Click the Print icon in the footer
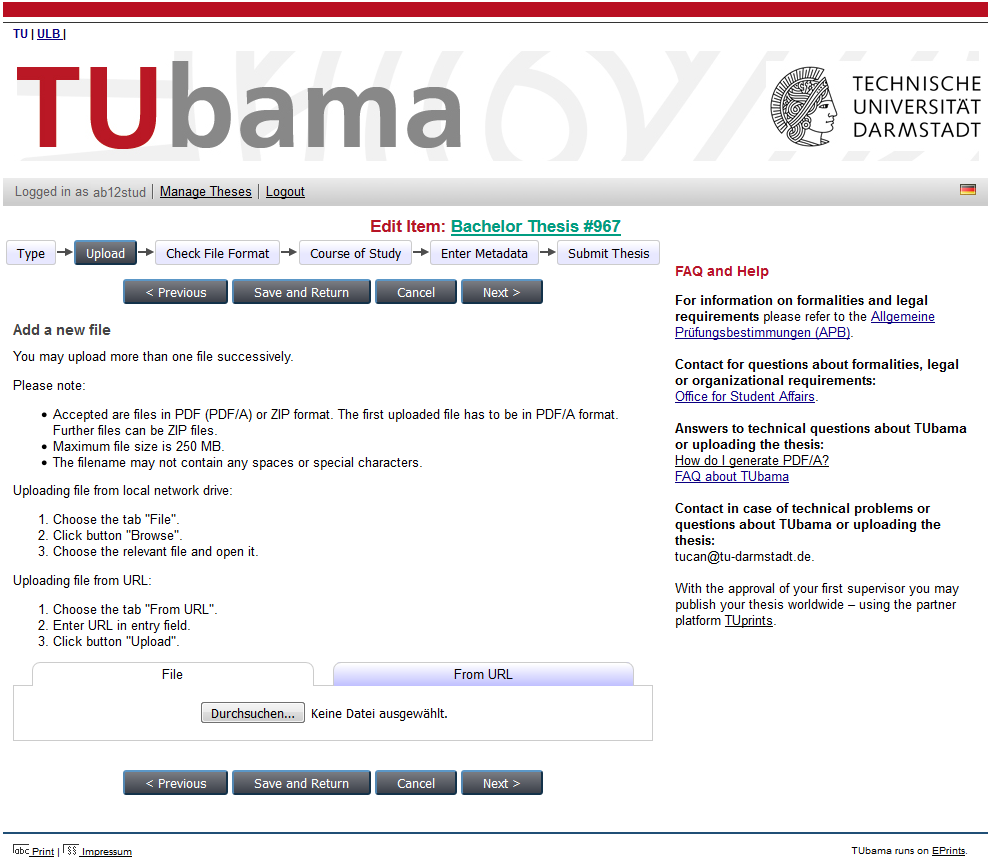The image size is (992, 863). point(20,850)
